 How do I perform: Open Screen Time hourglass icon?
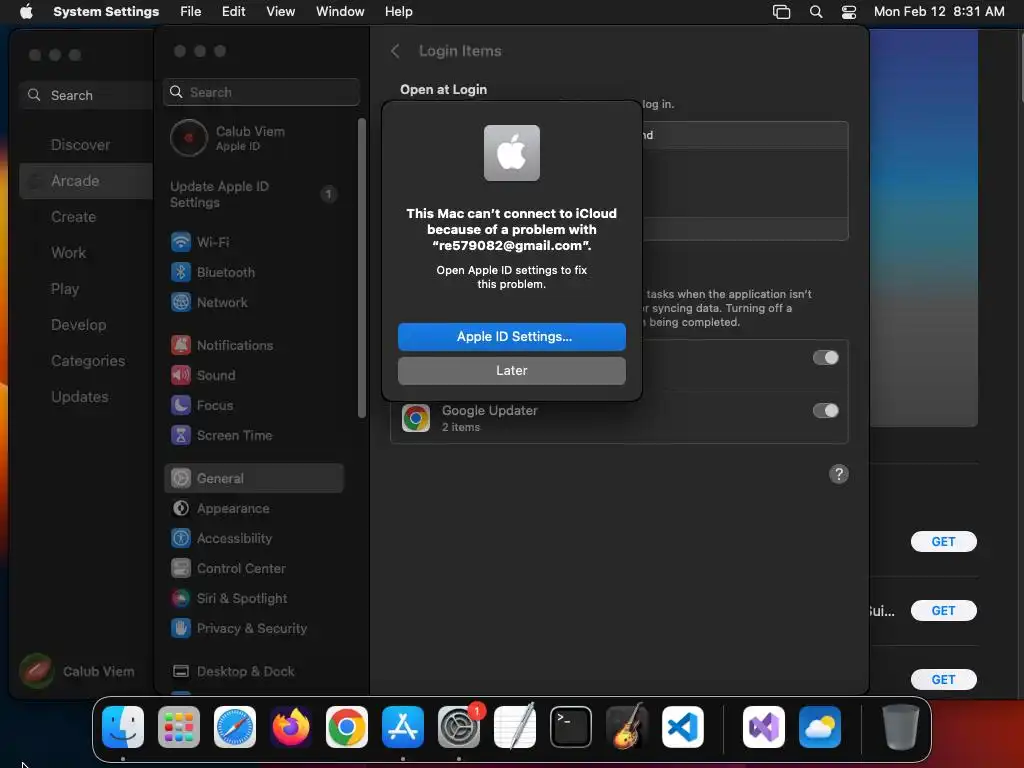[x=181, y=436]
